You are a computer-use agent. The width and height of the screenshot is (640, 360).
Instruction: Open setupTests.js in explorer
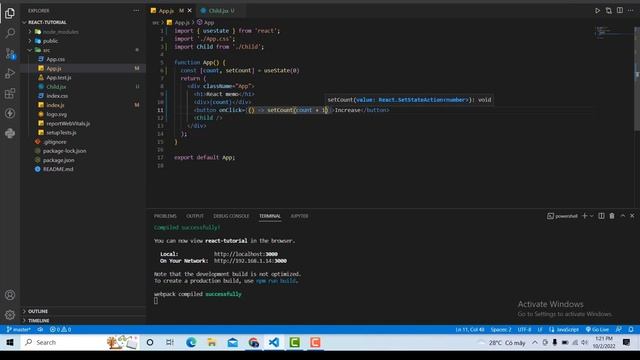coord(83,133)
